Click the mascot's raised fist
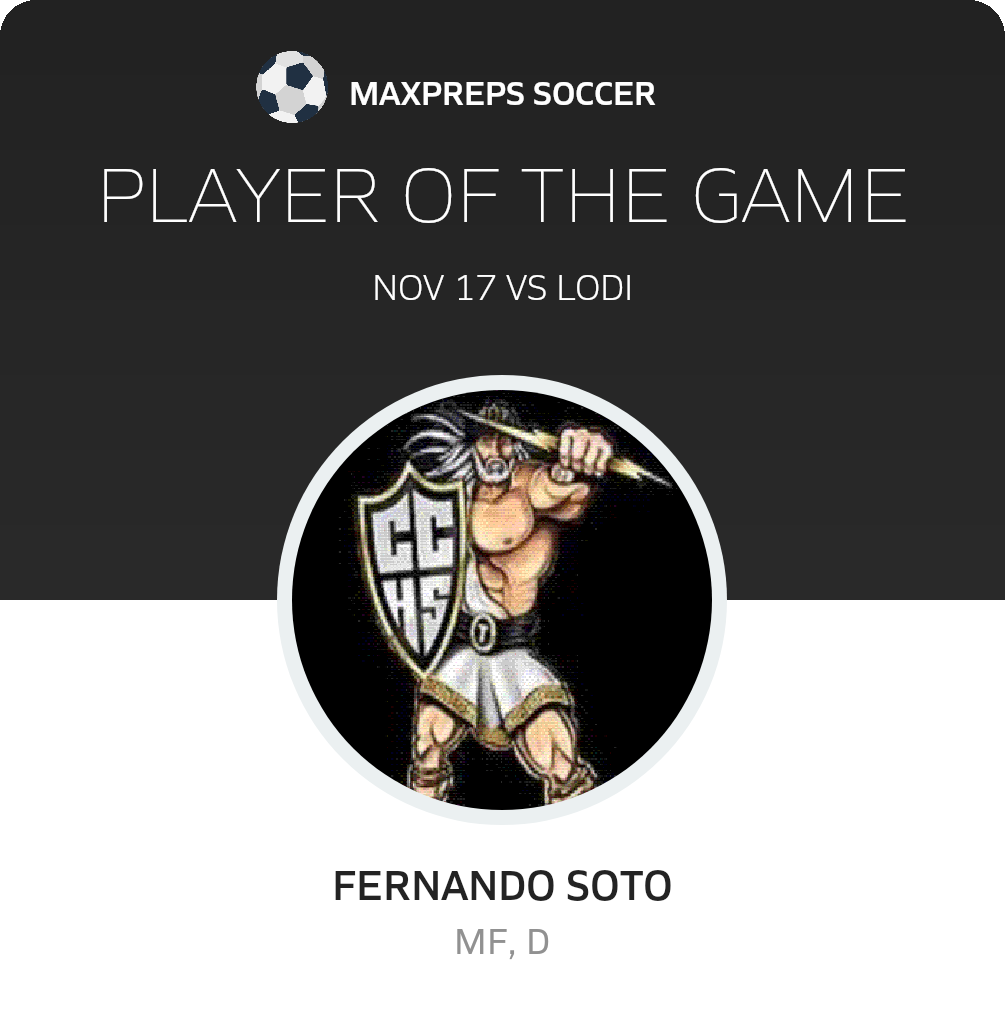 tap(585, 450)
